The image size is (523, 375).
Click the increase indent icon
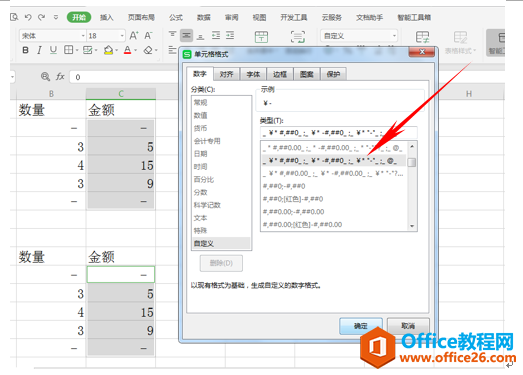pyautogui.click(x=230, y=35)
